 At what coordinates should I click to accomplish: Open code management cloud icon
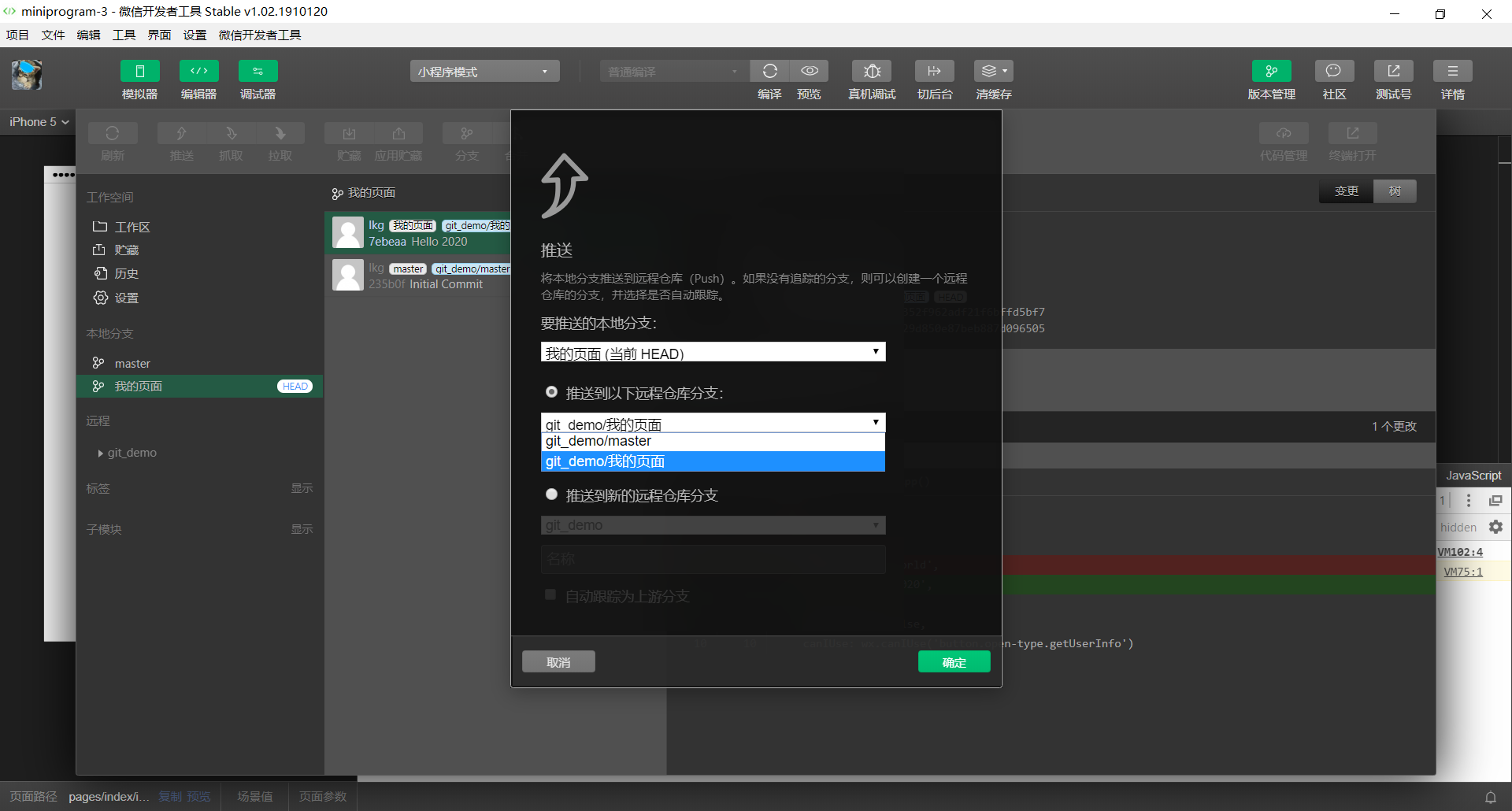[x=1284, y=133]
